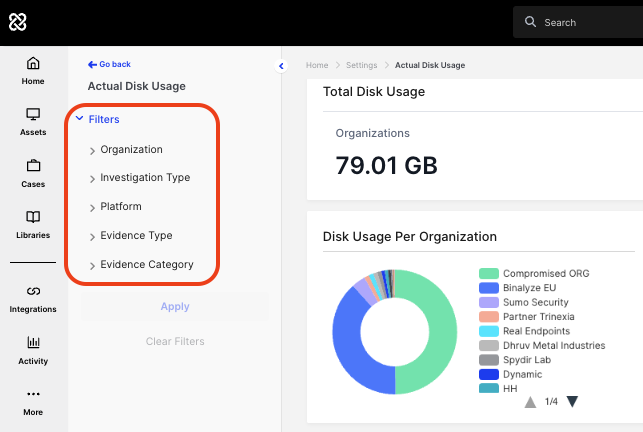Viewport: 643px width, 432px height.
Task: Click the Go back link
Action: tap(109, 64)
